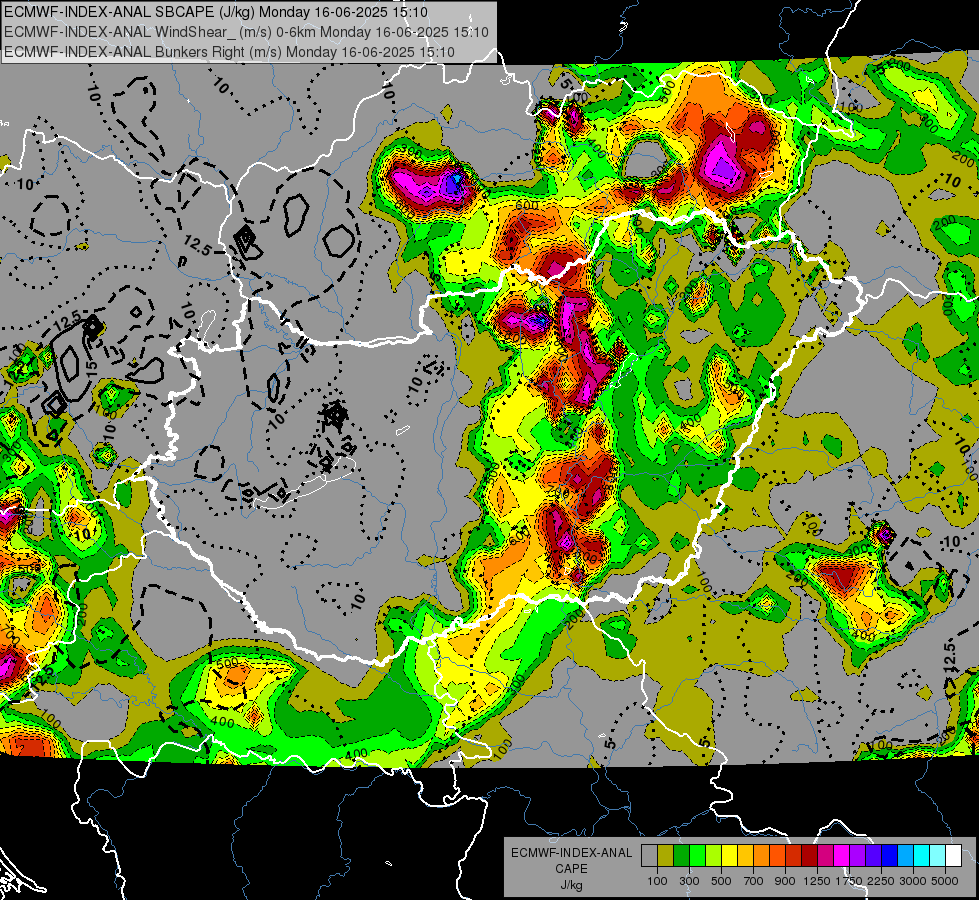
Task: Pick the pale cyan swatch left of 5000
Action: (938, 856)
